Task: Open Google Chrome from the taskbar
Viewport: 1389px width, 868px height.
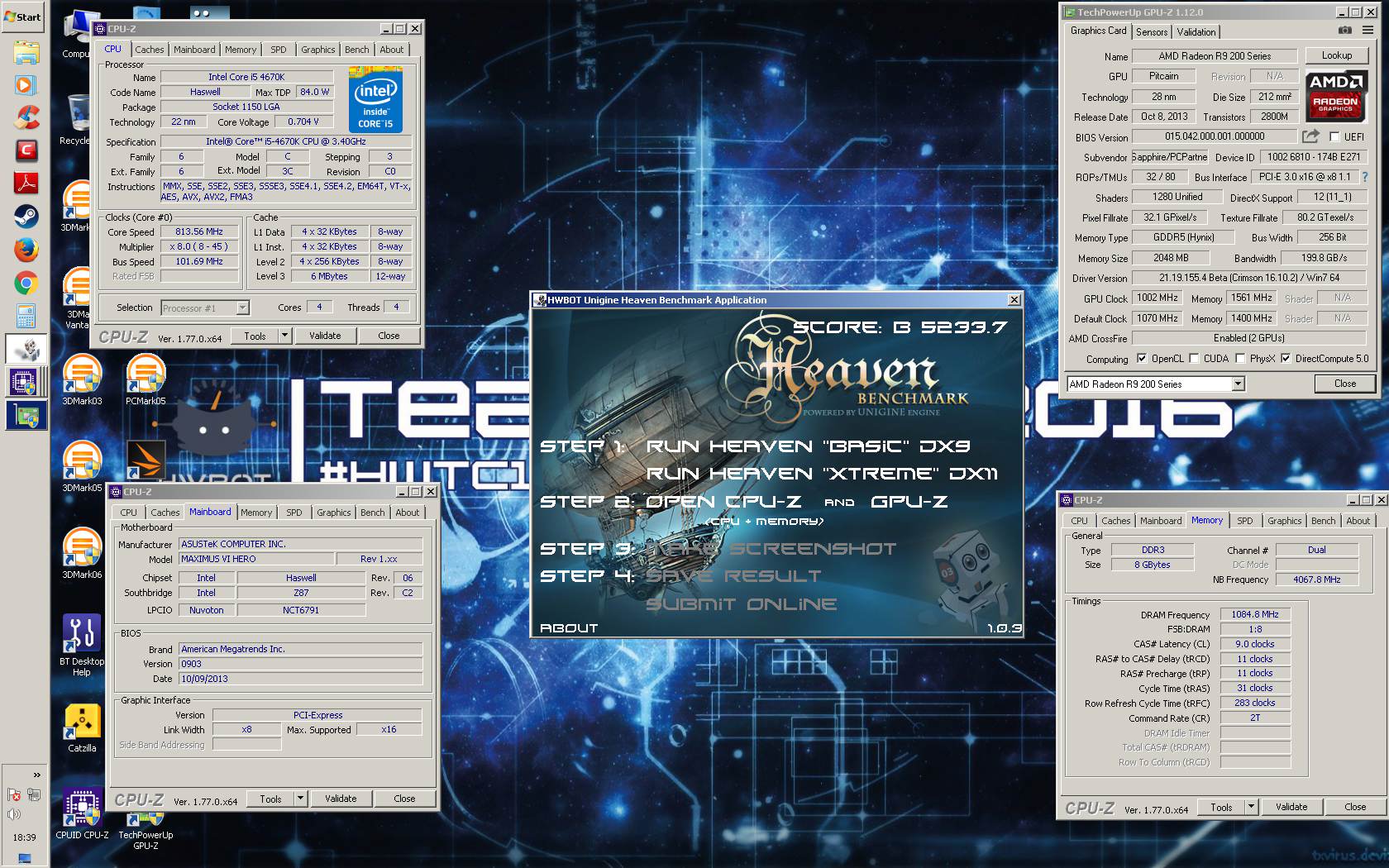Action: [26, 283]
